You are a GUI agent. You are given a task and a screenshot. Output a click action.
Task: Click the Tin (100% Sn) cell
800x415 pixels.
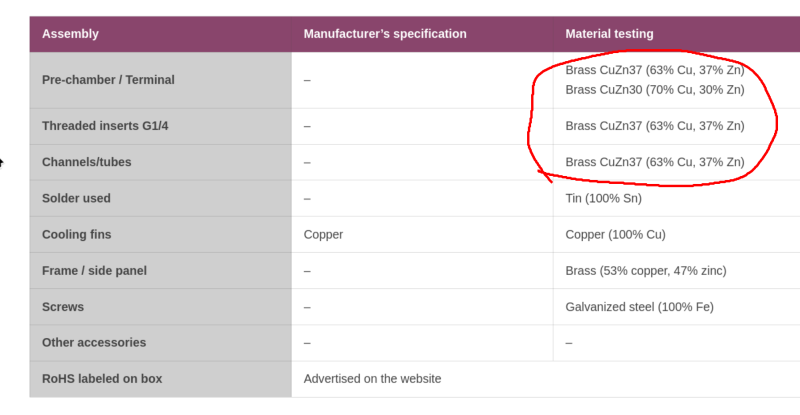[604, 198]
